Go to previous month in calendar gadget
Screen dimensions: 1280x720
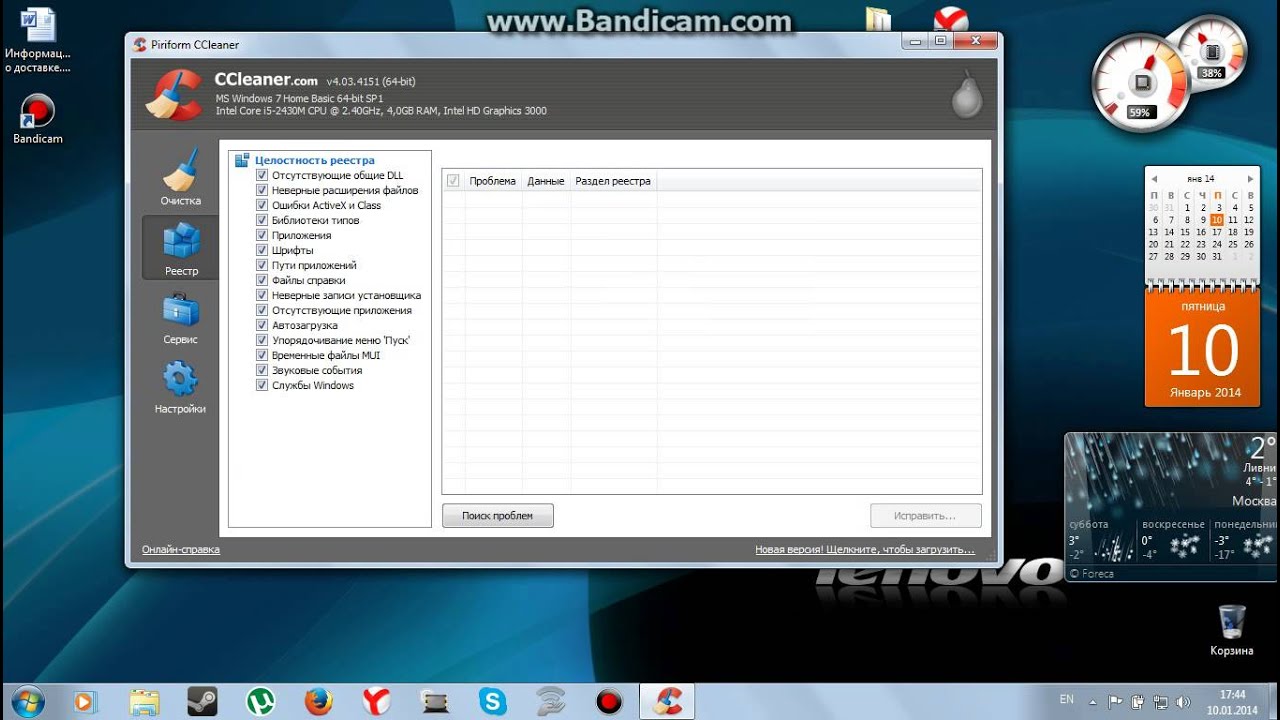(1154, 179)
